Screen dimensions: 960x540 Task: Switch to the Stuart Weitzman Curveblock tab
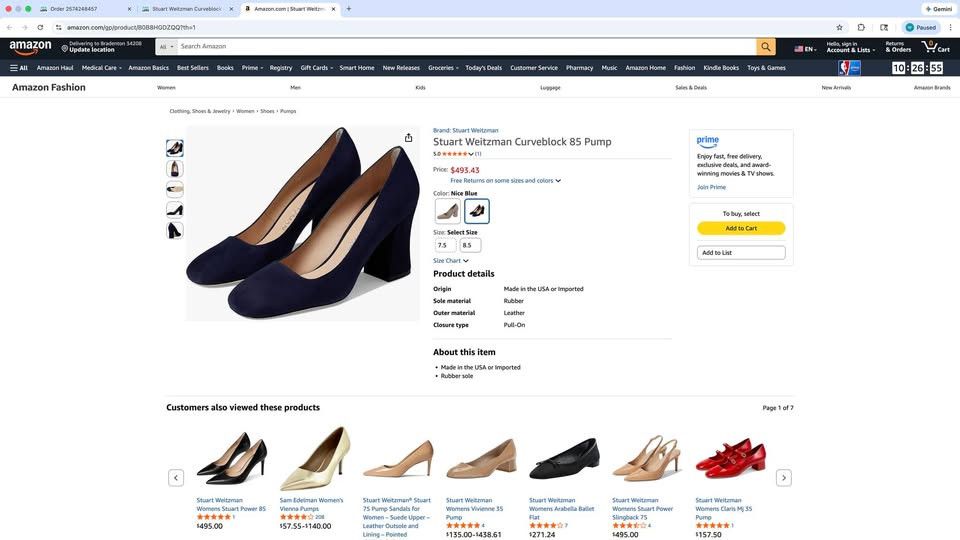pos(186,9)
